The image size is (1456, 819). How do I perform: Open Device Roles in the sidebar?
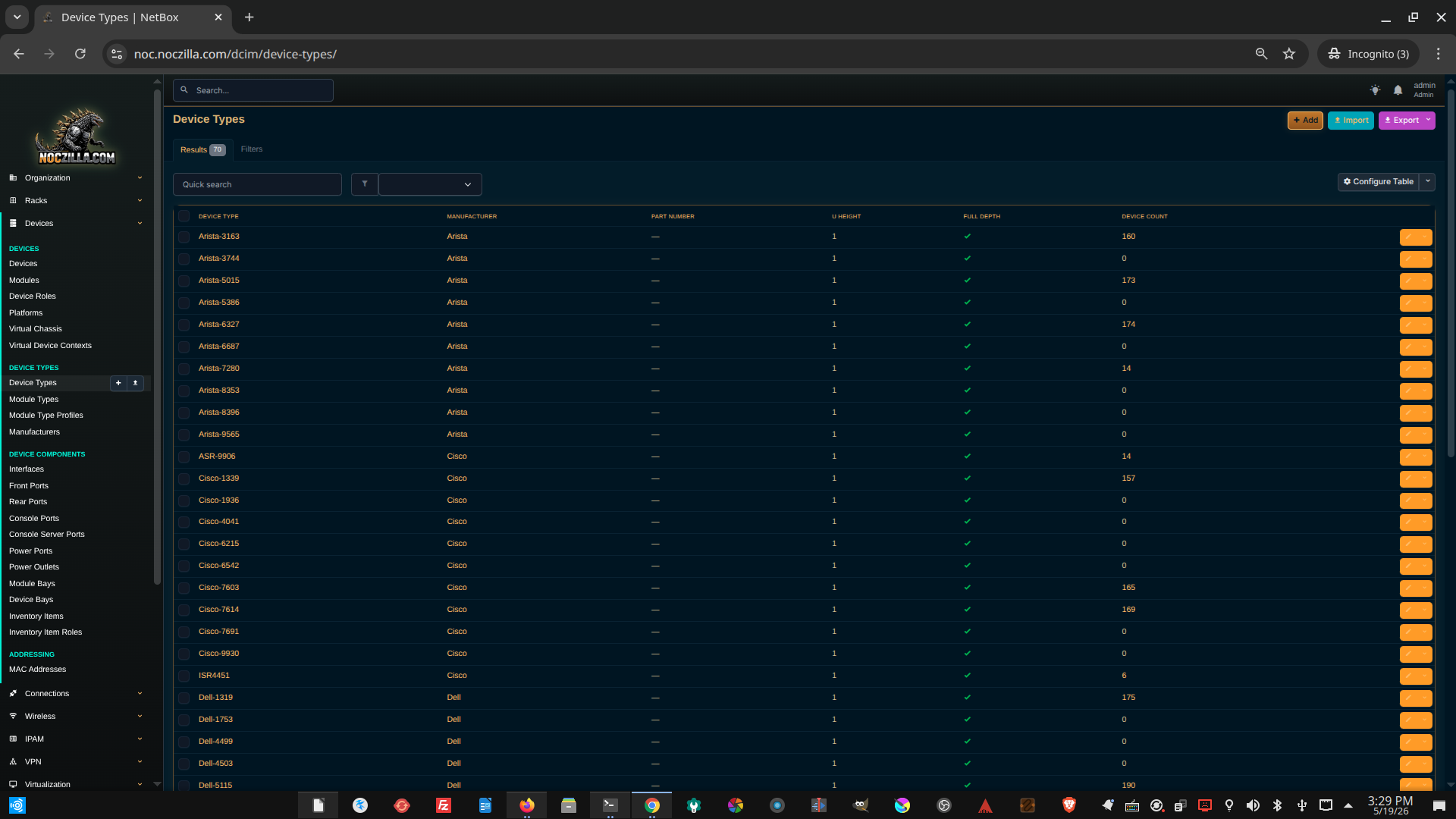[x=33, y=297]
